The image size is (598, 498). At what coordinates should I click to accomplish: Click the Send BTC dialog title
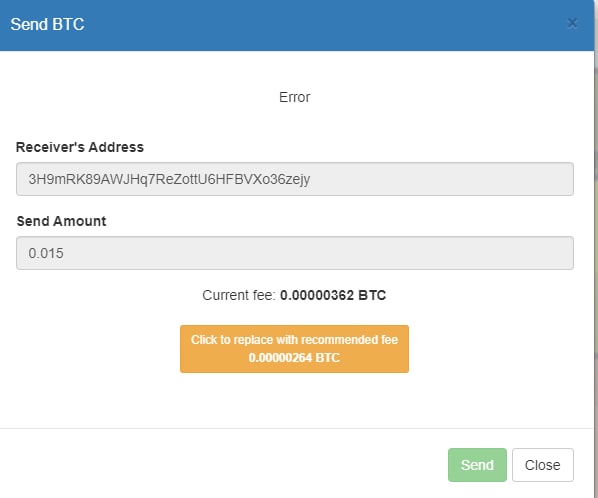(x=47, y=24)
